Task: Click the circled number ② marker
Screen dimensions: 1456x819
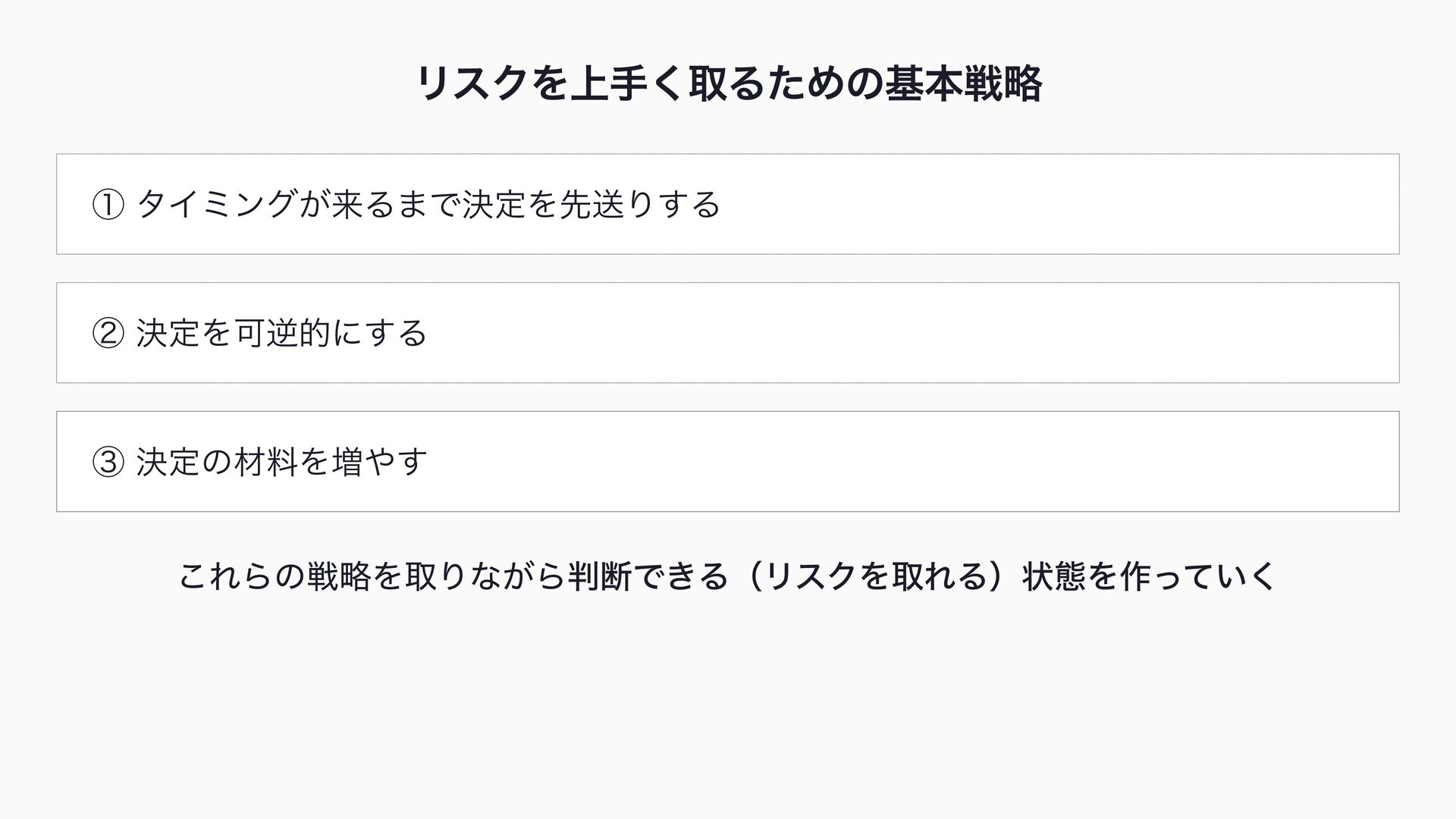Action: tap(107, 334)
